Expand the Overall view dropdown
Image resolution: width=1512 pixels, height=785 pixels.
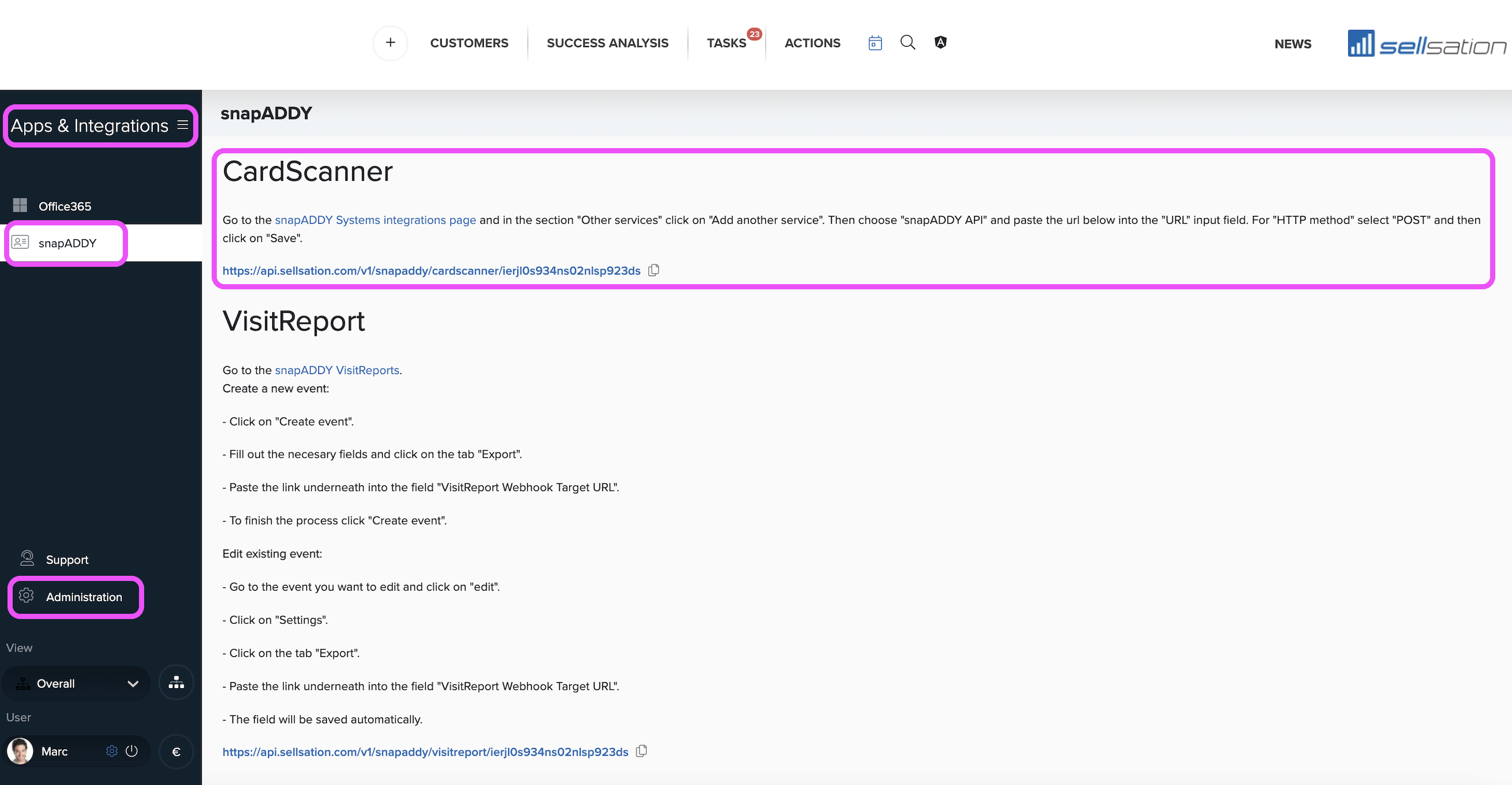click(x=76, y=684)
